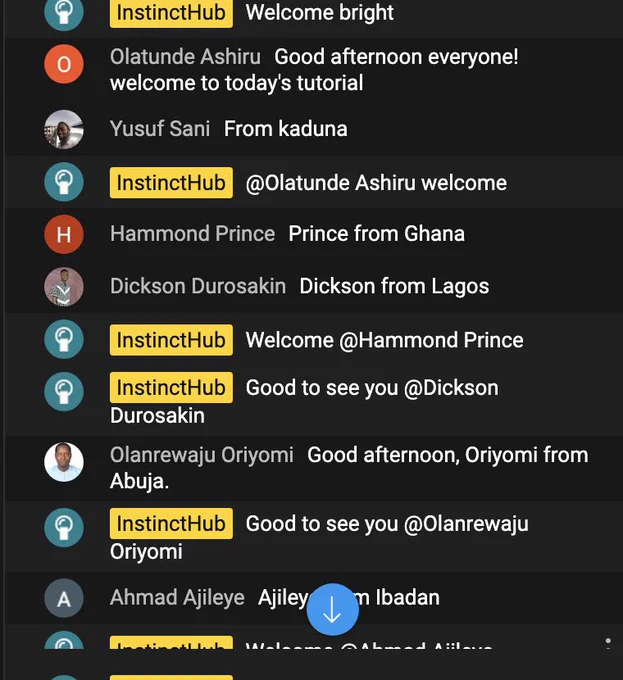Viewport: 623px width, 680px height.
Task: Click the Ahmad Ajileye author name
Action: tap(177, 598)
